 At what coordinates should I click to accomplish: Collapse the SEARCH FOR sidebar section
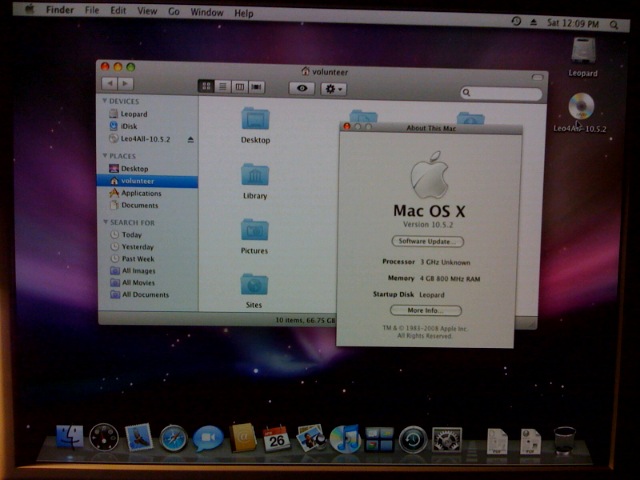point(104,222)
